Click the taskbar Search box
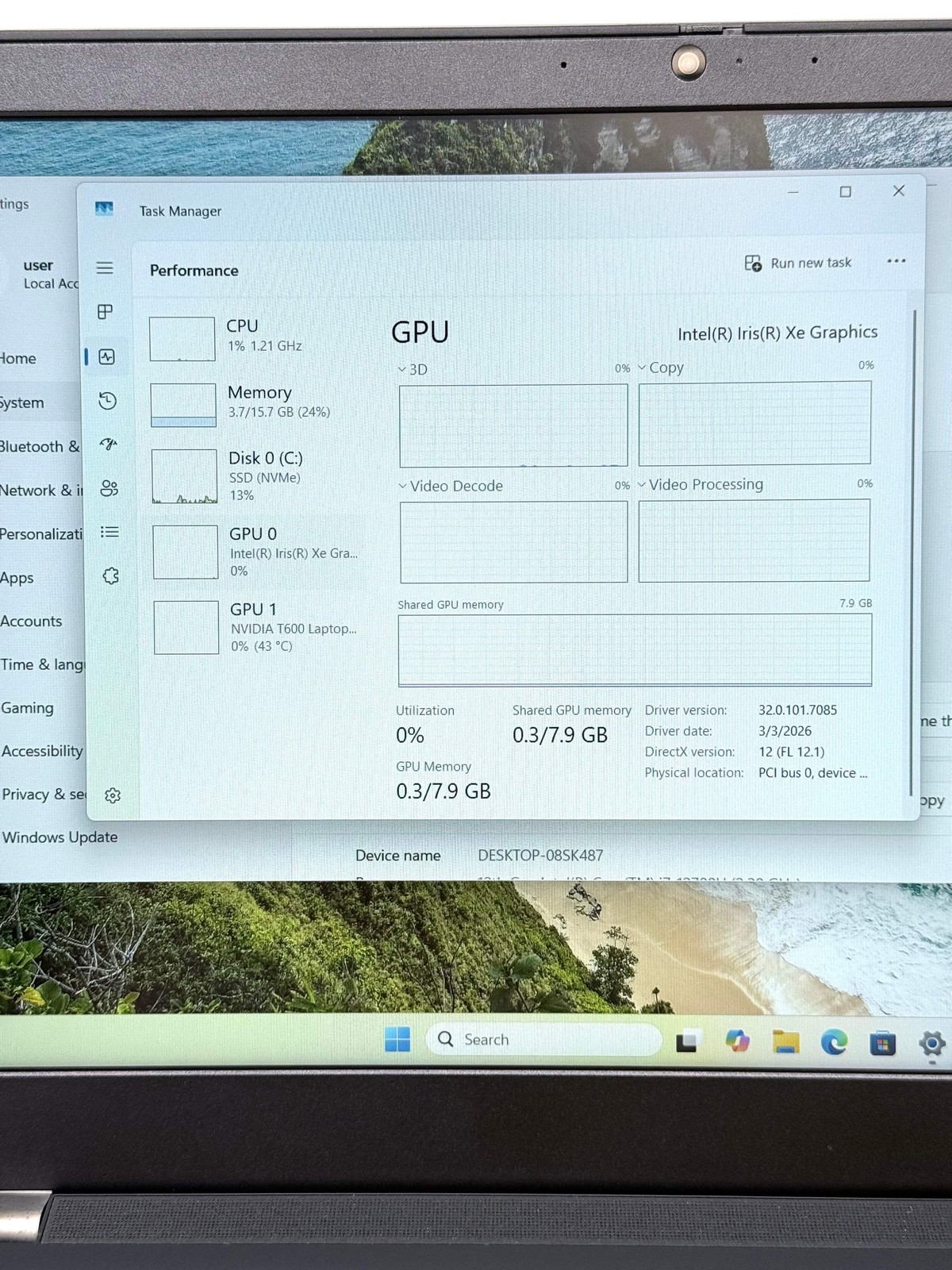The width and height of the screenshot is (952, 1270). (543, 1040)
